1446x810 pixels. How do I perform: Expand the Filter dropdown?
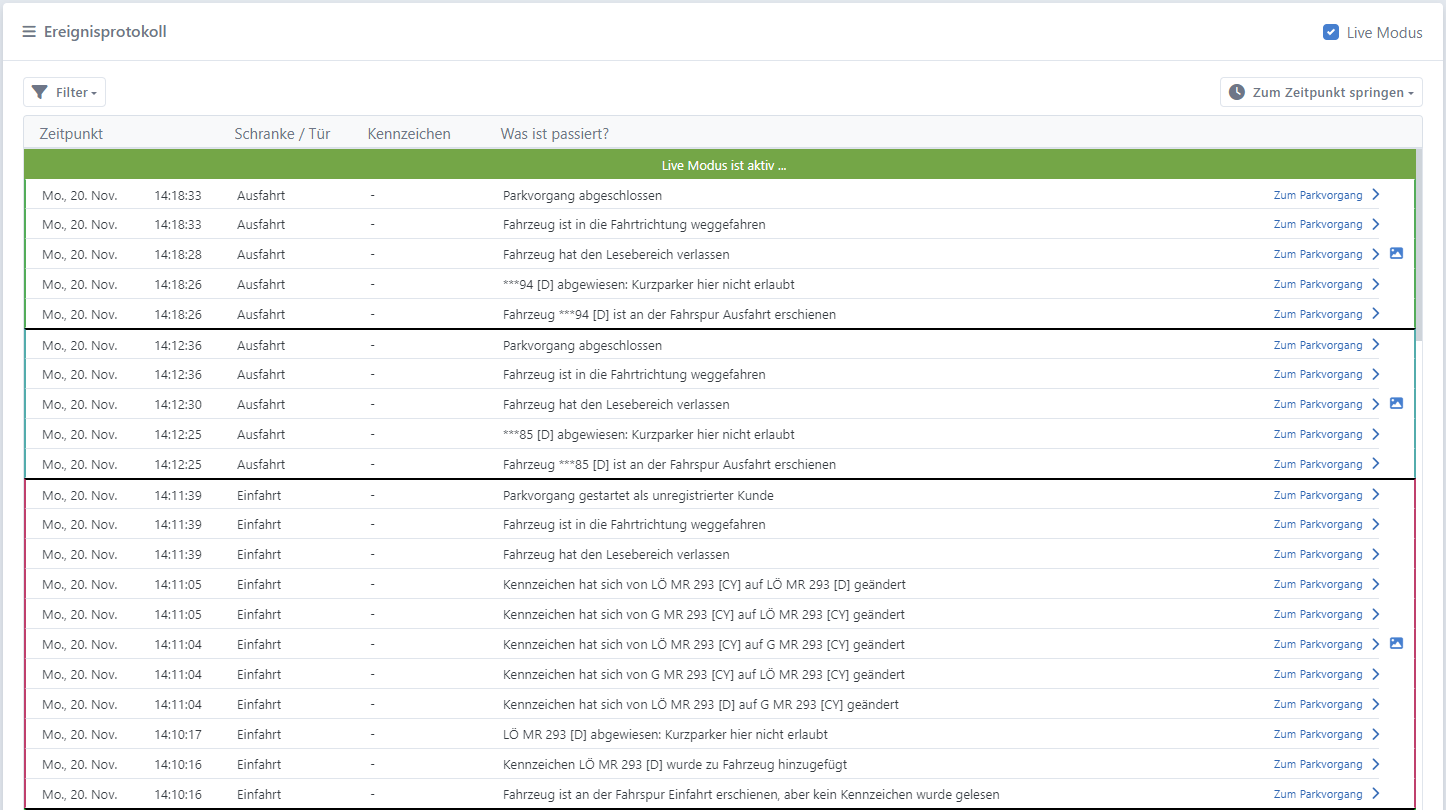coord(64,92)
